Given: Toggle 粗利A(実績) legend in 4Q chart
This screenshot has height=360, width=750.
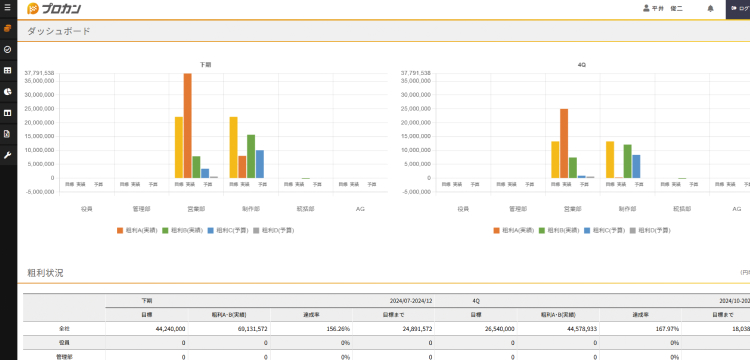Looking at the screenshot, I should tap(514, 230).
